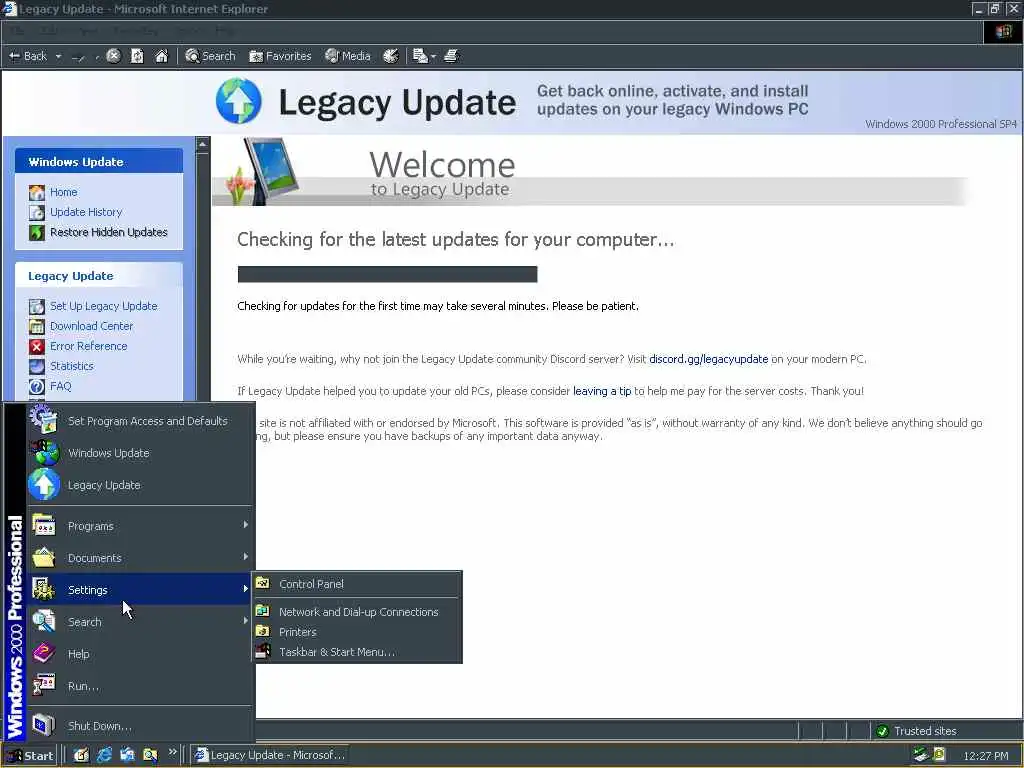
Task: Click the Download Center icon
Action: tap(37, 326)
